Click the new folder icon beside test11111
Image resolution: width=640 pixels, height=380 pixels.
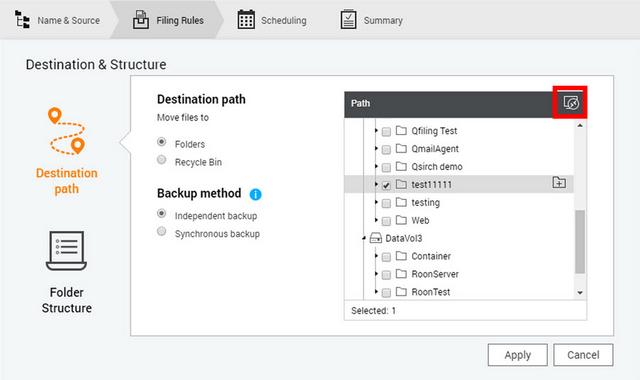click(559, 182)
